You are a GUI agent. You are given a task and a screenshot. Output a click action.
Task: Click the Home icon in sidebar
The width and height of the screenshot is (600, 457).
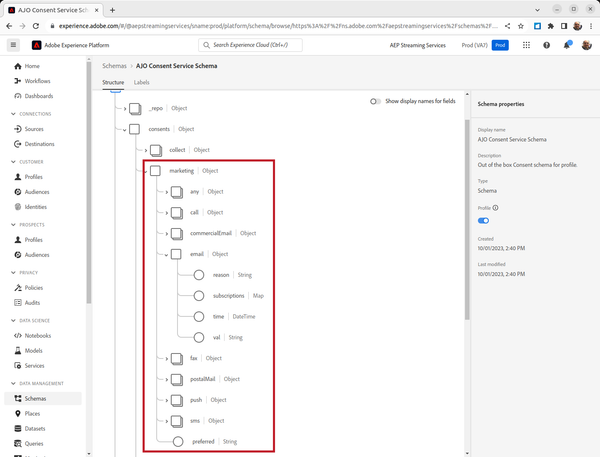(18, 66)
